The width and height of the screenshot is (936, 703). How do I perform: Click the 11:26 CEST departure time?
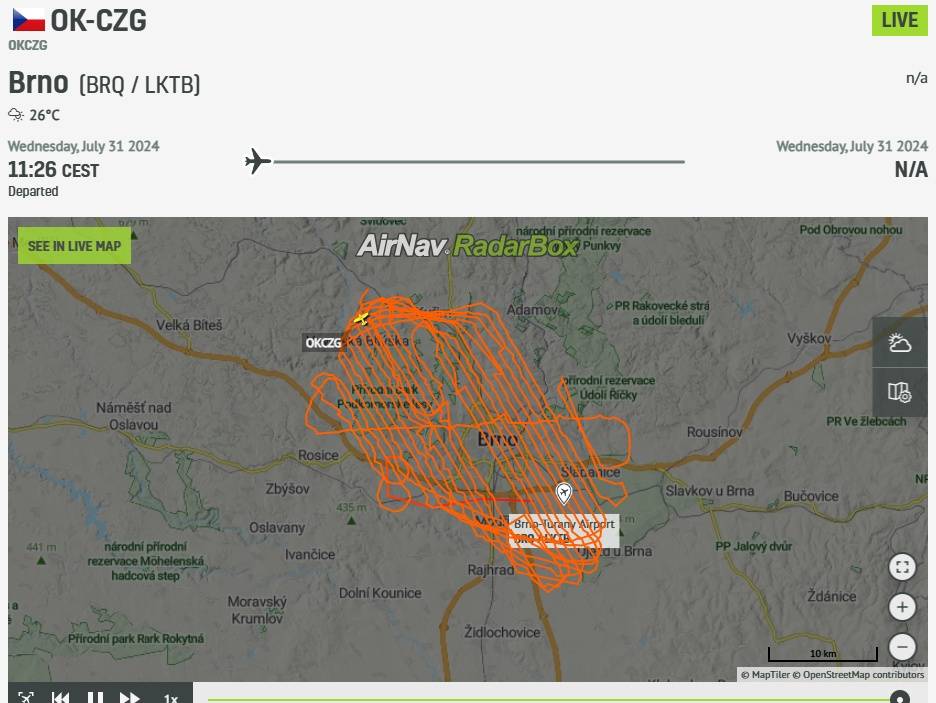tap(53, 170)
